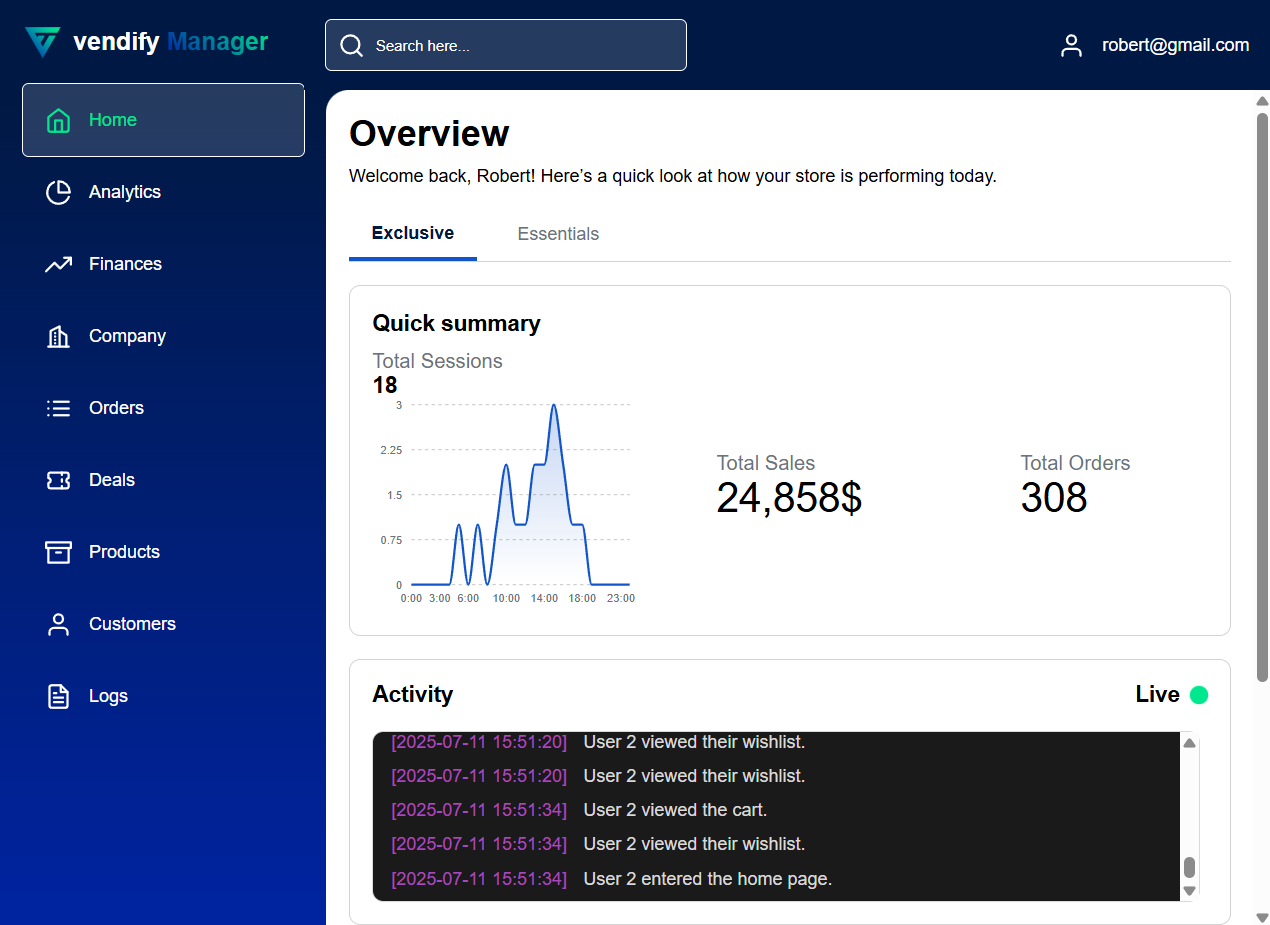This screenshot has width=1270, height=925.
Task: Click the Logs document icon
Action: pyautogui.click(x=59, y=696)
